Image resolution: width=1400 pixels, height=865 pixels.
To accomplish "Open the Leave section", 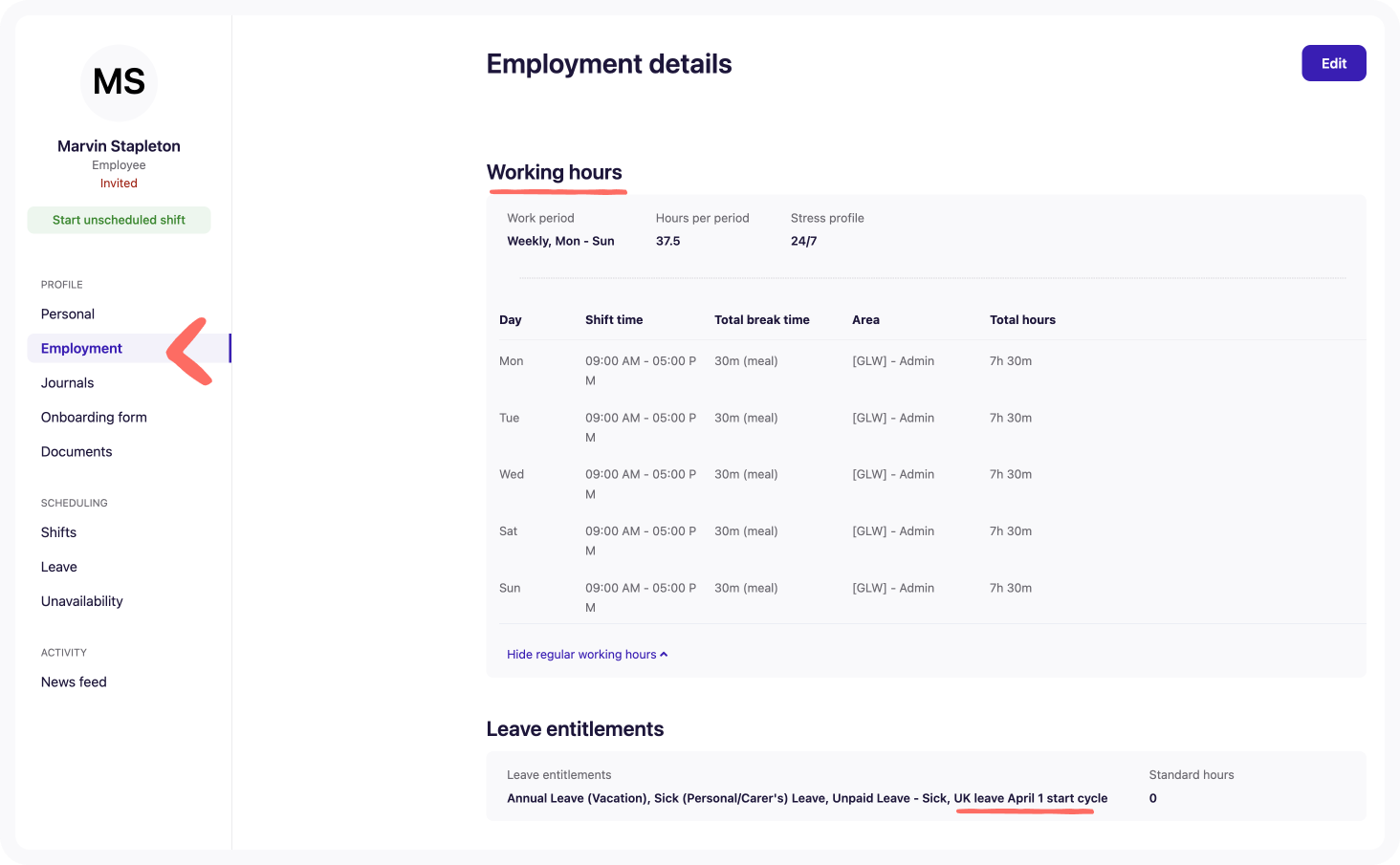I will click(59, 567).
